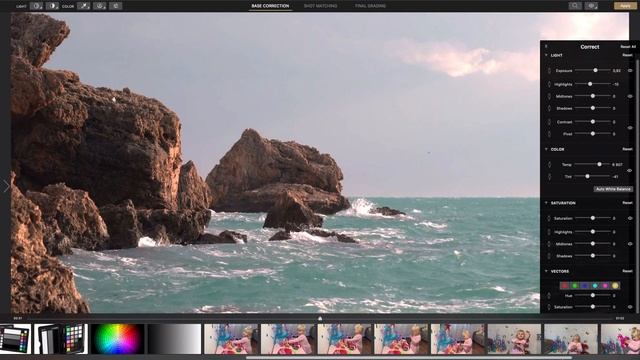The image size is (640, 360).
Task: Reset the LIGHT section
Action: coord(627,55)
